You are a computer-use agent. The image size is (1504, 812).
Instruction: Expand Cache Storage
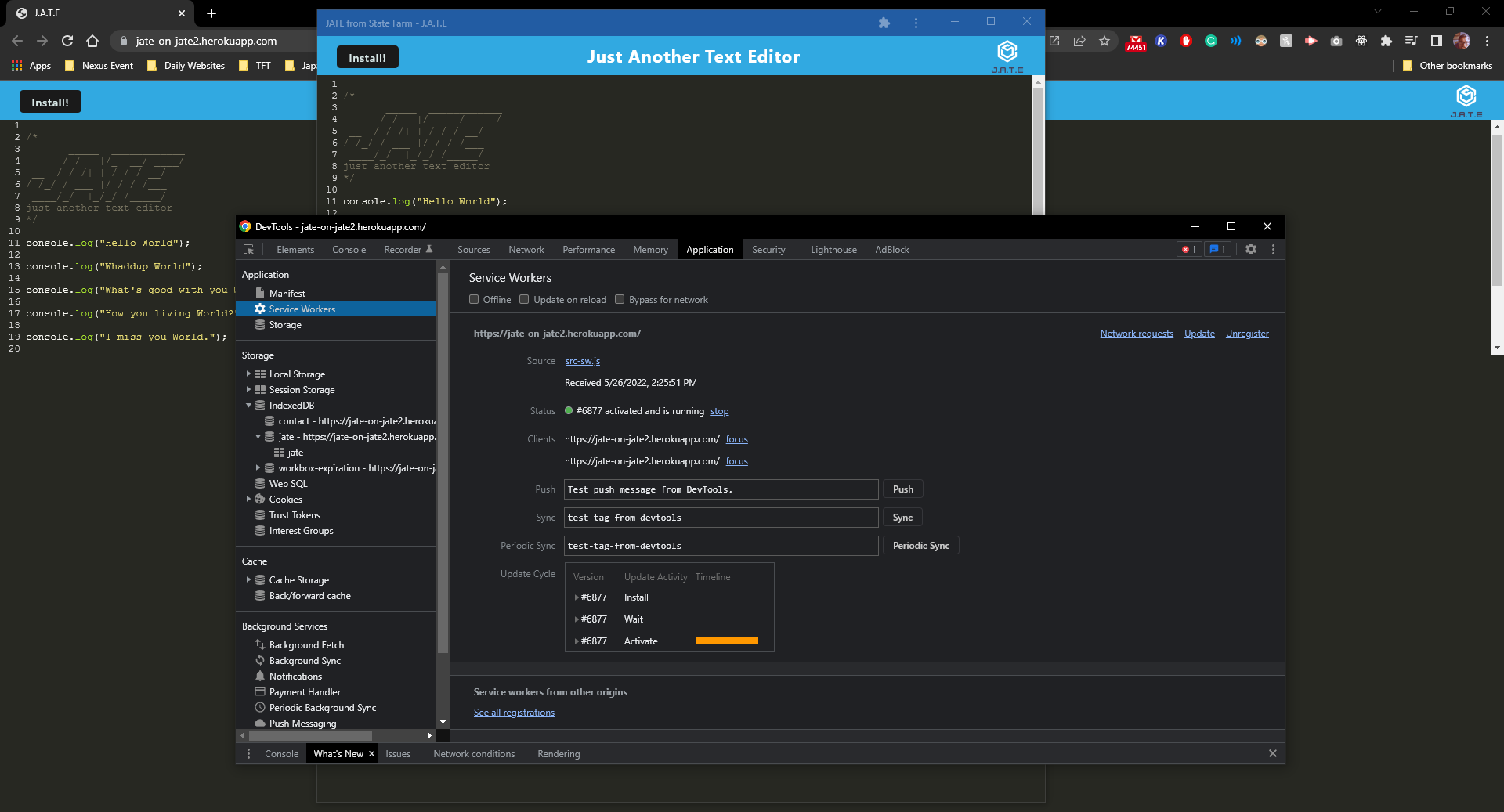[x=249, y=579]
